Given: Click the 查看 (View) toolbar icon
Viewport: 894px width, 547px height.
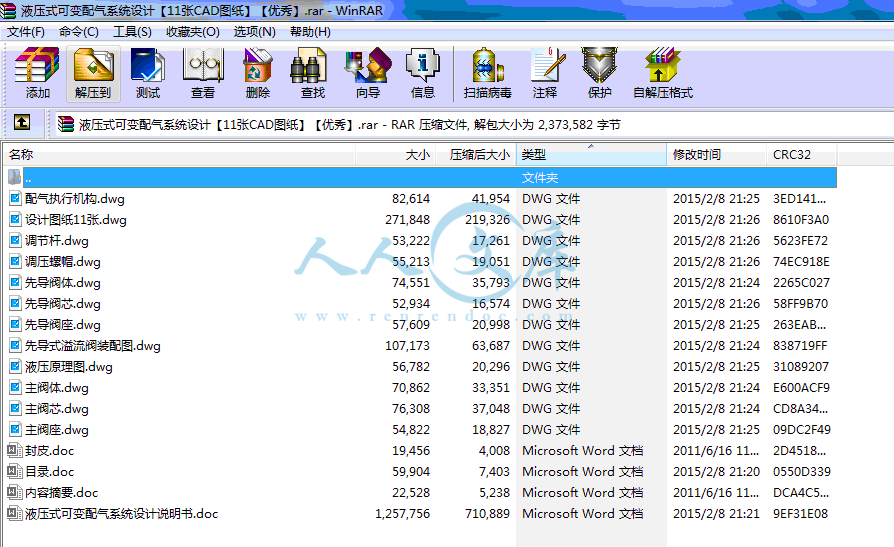Looking at the screenshot, I should click(x=202, y=65).
